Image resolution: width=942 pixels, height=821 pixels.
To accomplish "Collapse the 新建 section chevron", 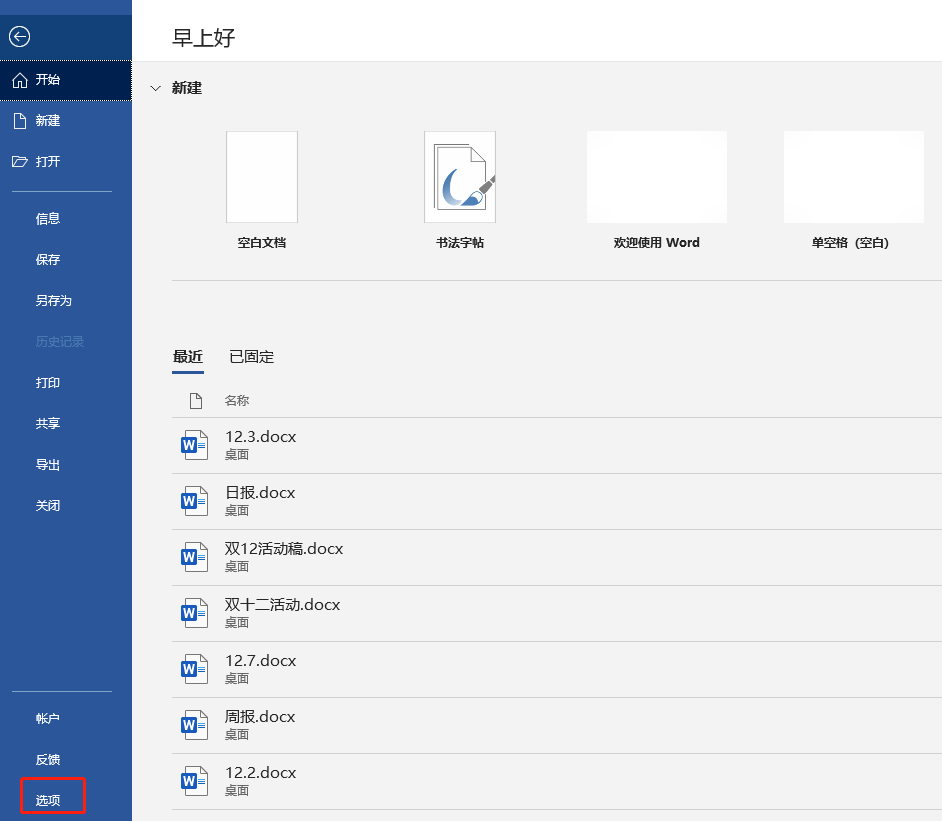I will (x=156, y=88).
